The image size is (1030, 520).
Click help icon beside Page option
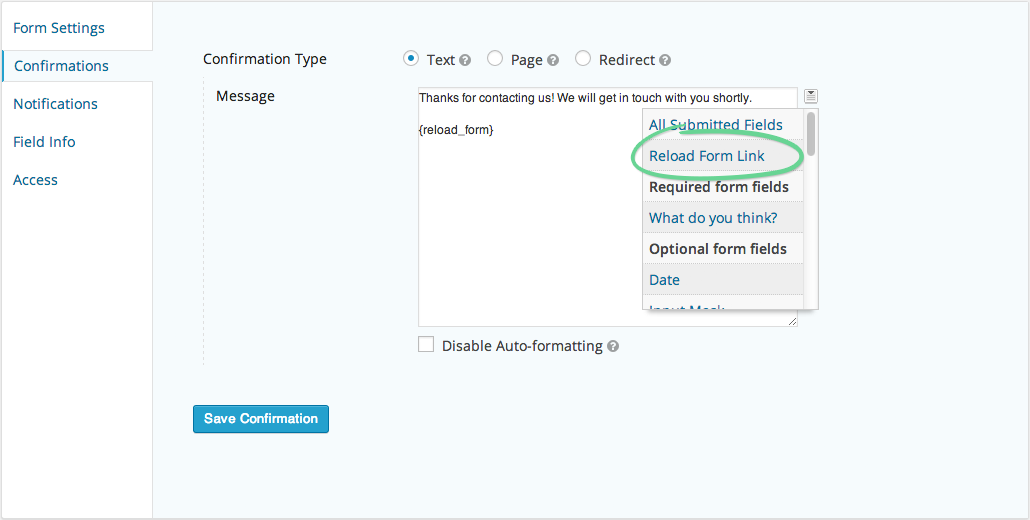553,60
